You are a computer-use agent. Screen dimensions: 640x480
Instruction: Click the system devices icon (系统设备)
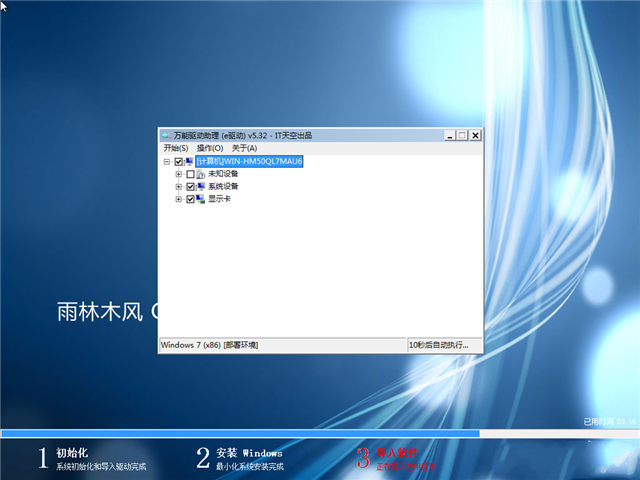[x=201, y=186]
